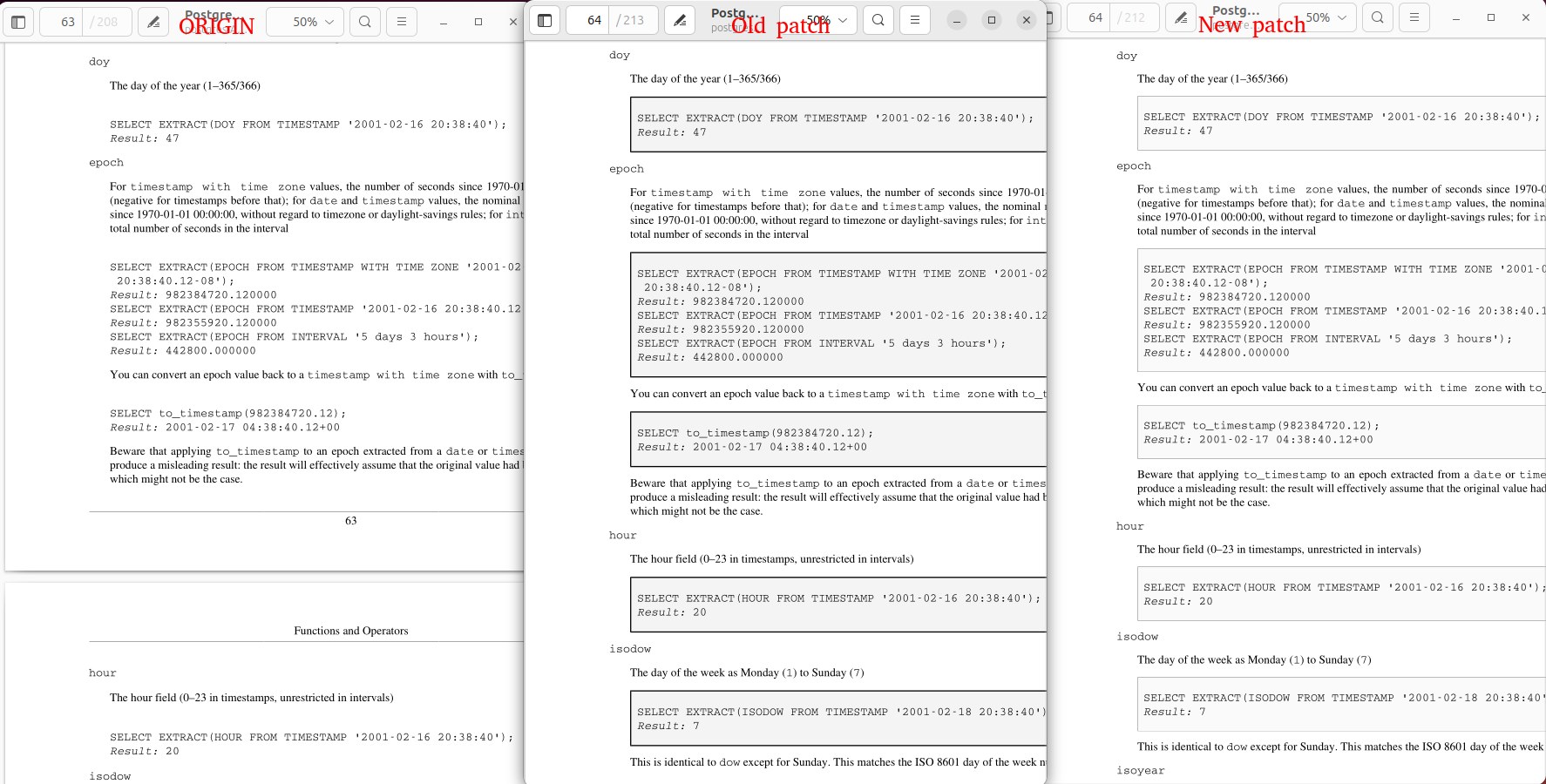Select the annotate pencil in New patch window
1546x784 pixels.
click(1180, 17)
